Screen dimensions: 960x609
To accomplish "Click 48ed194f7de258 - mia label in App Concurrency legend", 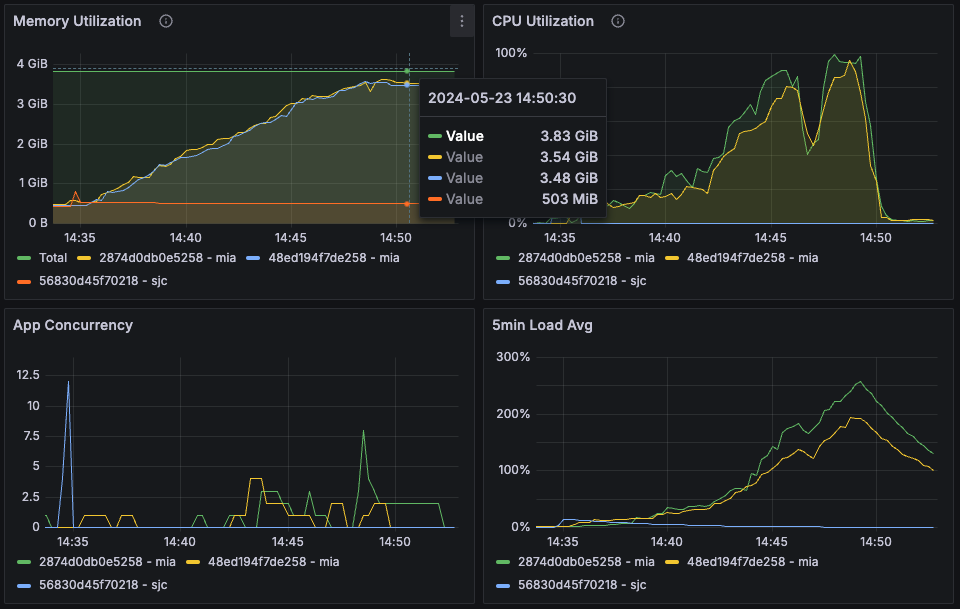I will [273, 562].
